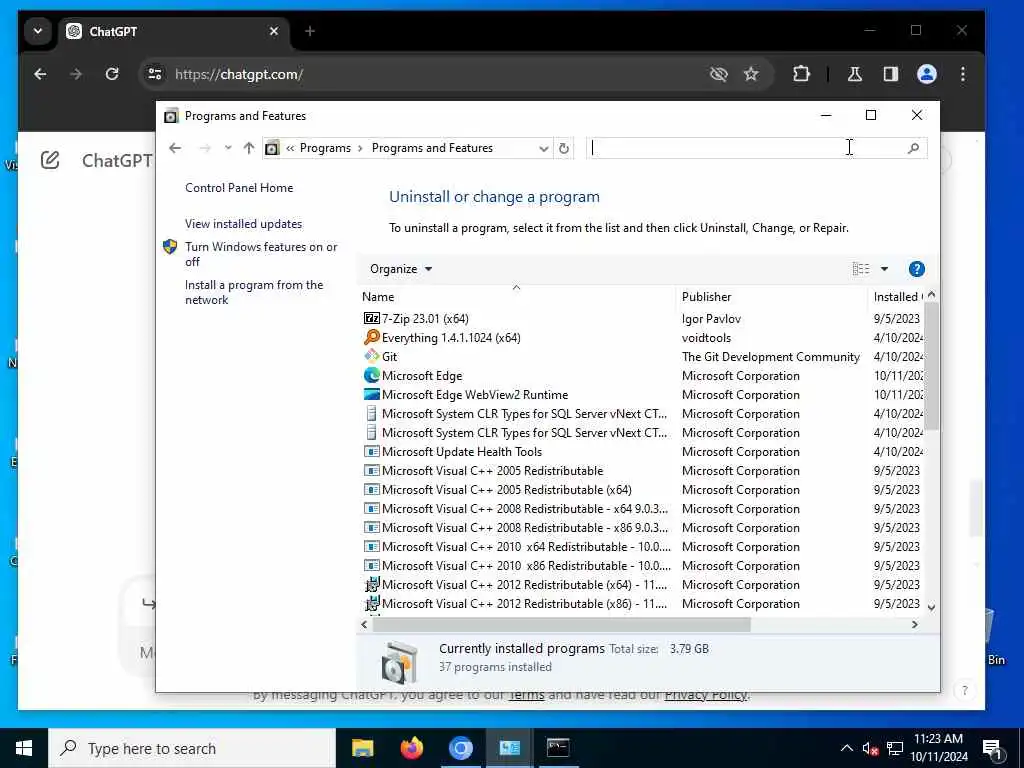Open Turn Windows features on or off

click(261, 254)
